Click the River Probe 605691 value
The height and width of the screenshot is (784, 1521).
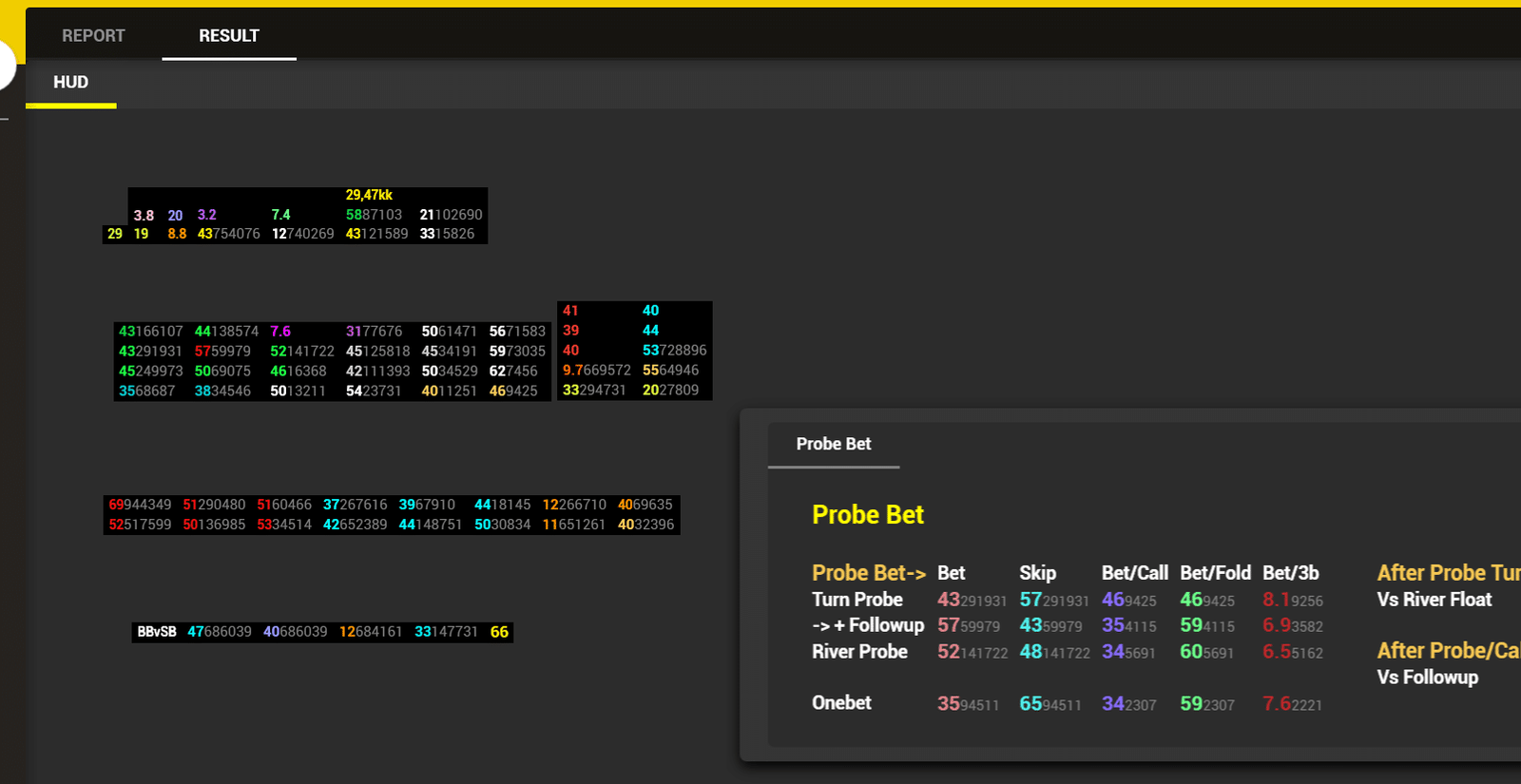pyautogui.click(x=1206, y=652)
